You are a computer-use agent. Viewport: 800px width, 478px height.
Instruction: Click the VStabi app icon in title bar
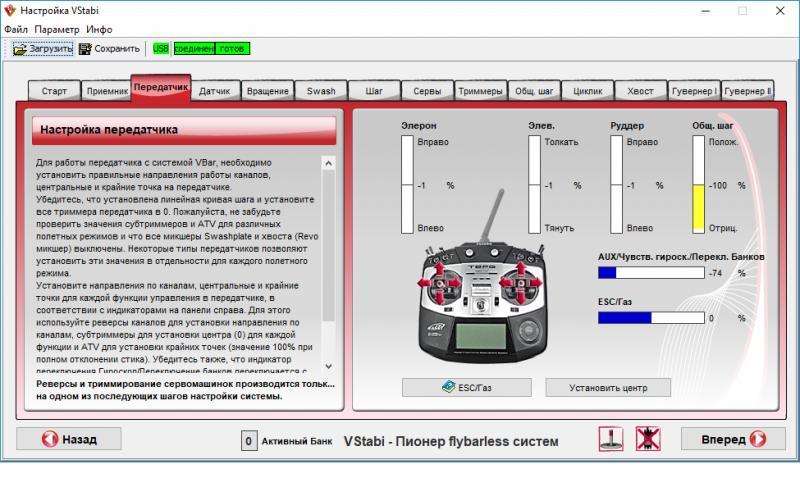(x=11, y=10)
